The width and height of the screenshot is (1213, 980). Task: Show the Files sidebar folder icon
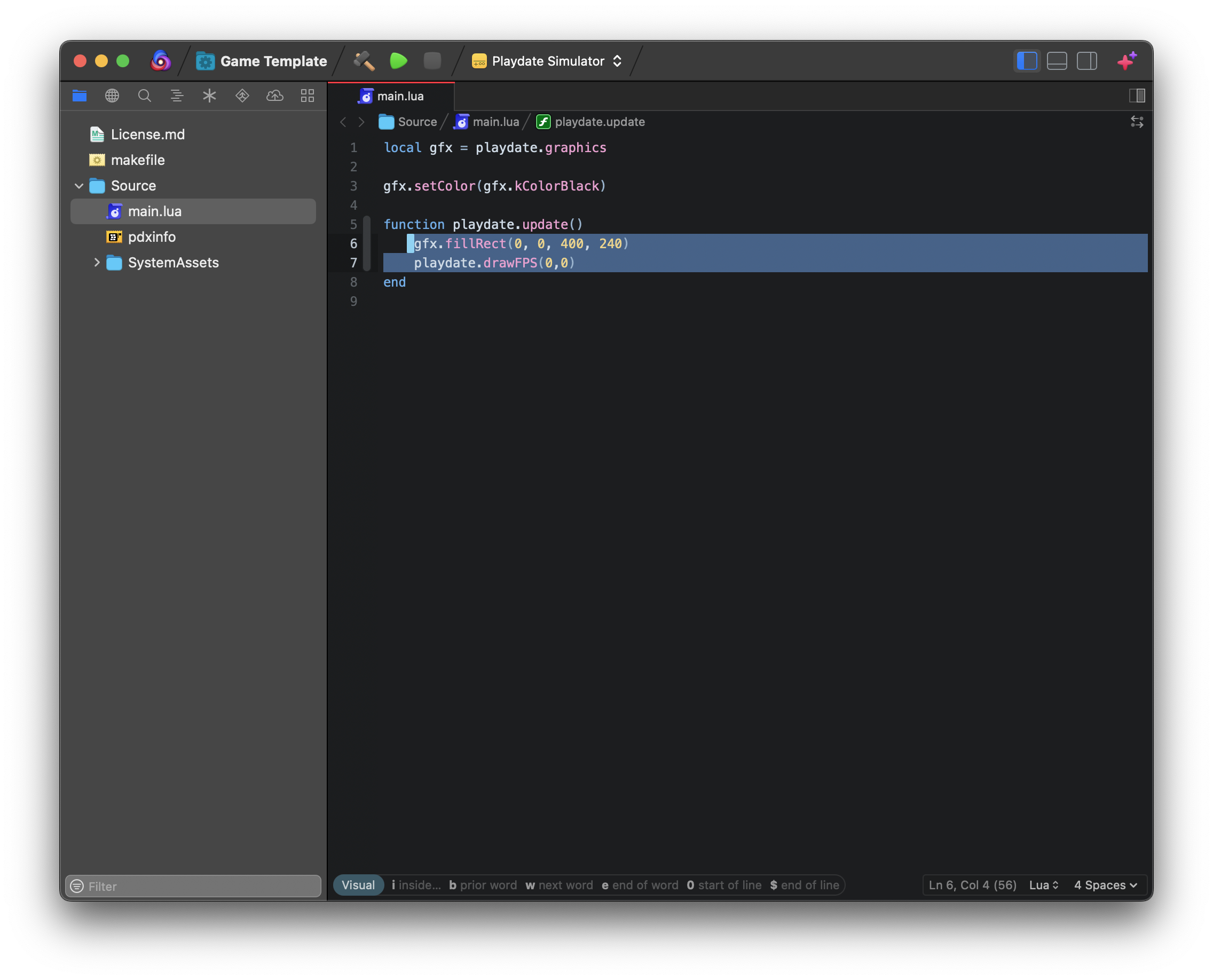coord(80,96)
